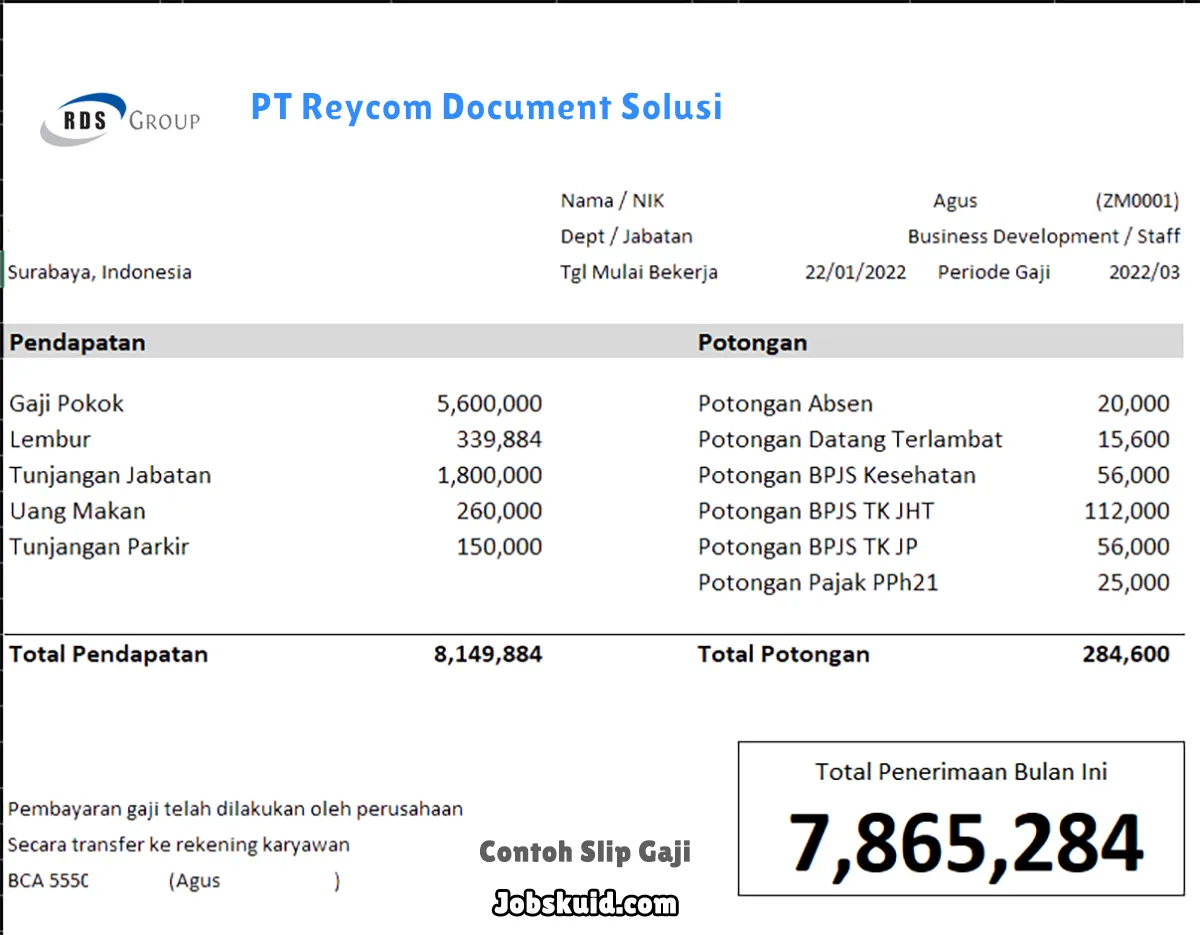Select the Periode Gaji value 2022/03

tap(1144, 271)
